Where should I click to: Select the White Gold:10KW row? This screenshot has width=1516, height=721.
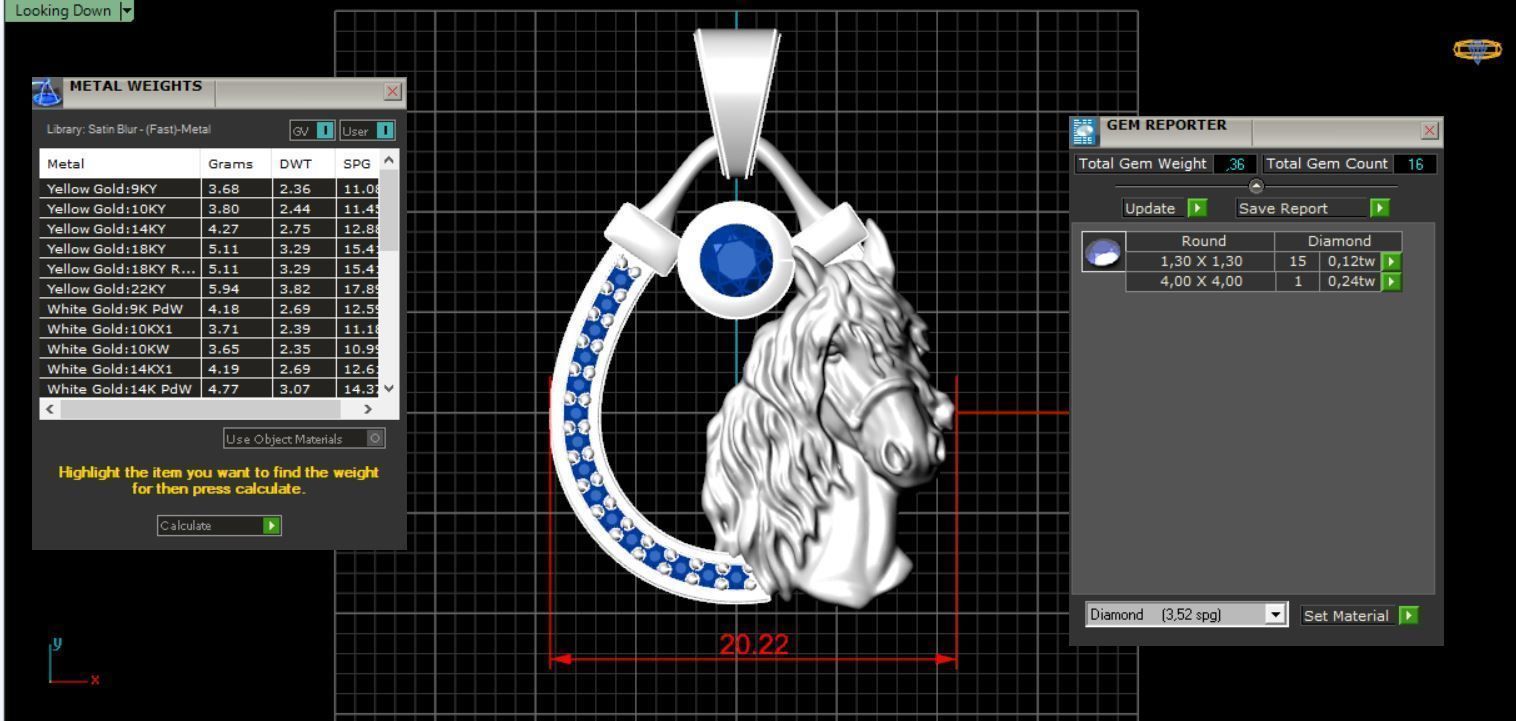pos(211,349)
